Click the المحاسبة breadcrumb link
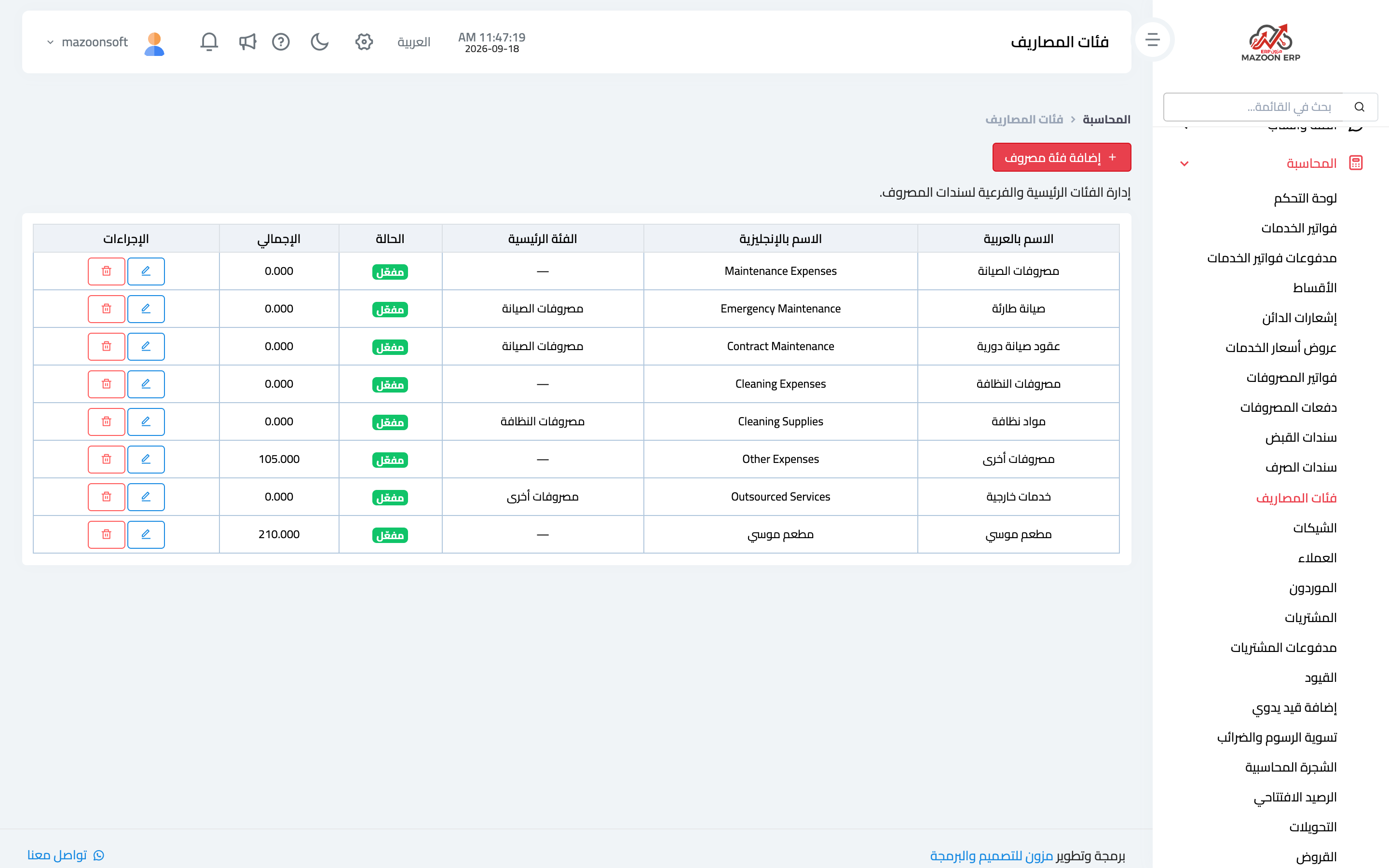1389x868 pixels. pyautogui.click(x=1106, y=120)
